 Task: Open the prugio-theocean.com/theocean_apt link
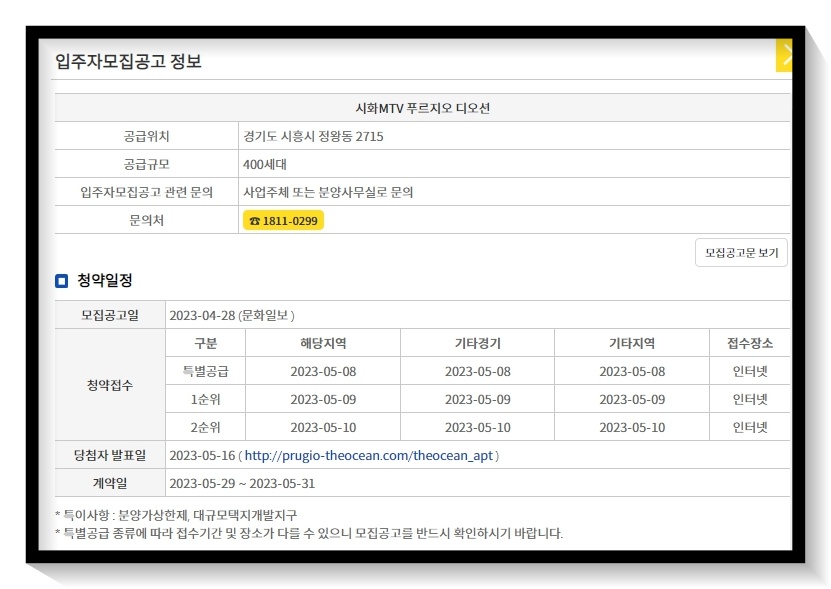(369, 455)
